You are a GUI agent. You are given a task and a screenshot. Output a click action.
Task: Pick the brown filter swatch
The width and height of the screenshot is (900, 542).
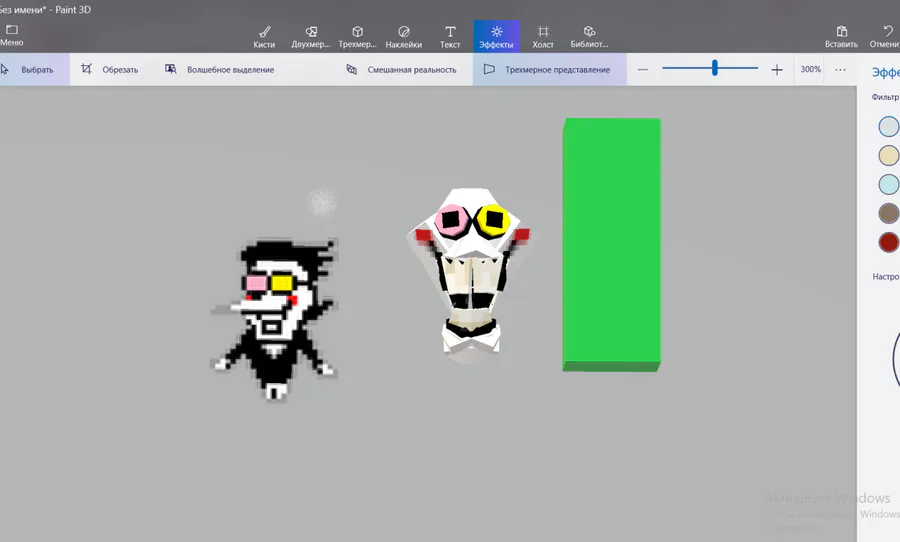[x=889, y=213]
